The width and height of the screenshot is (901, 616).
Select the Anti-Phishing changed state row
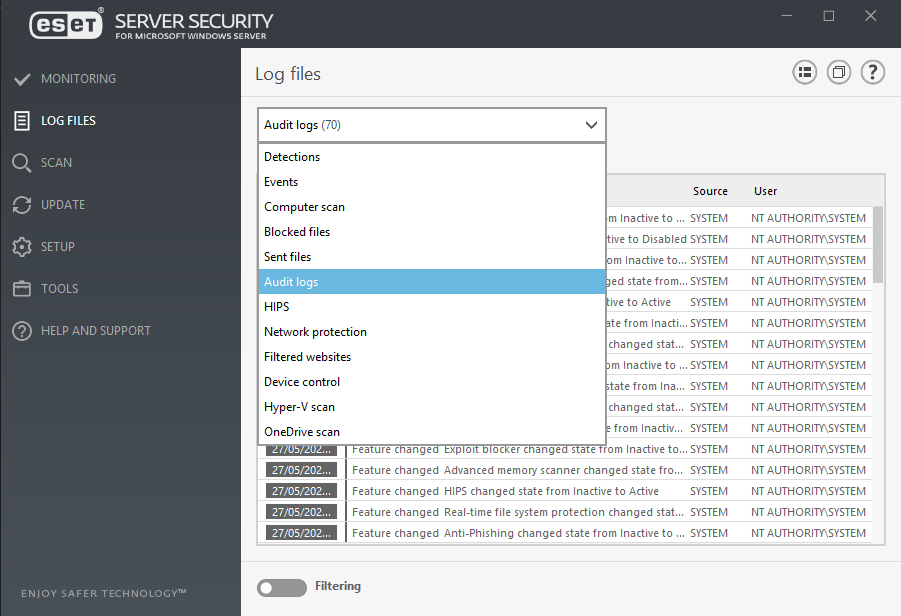[x=565, y=533]
